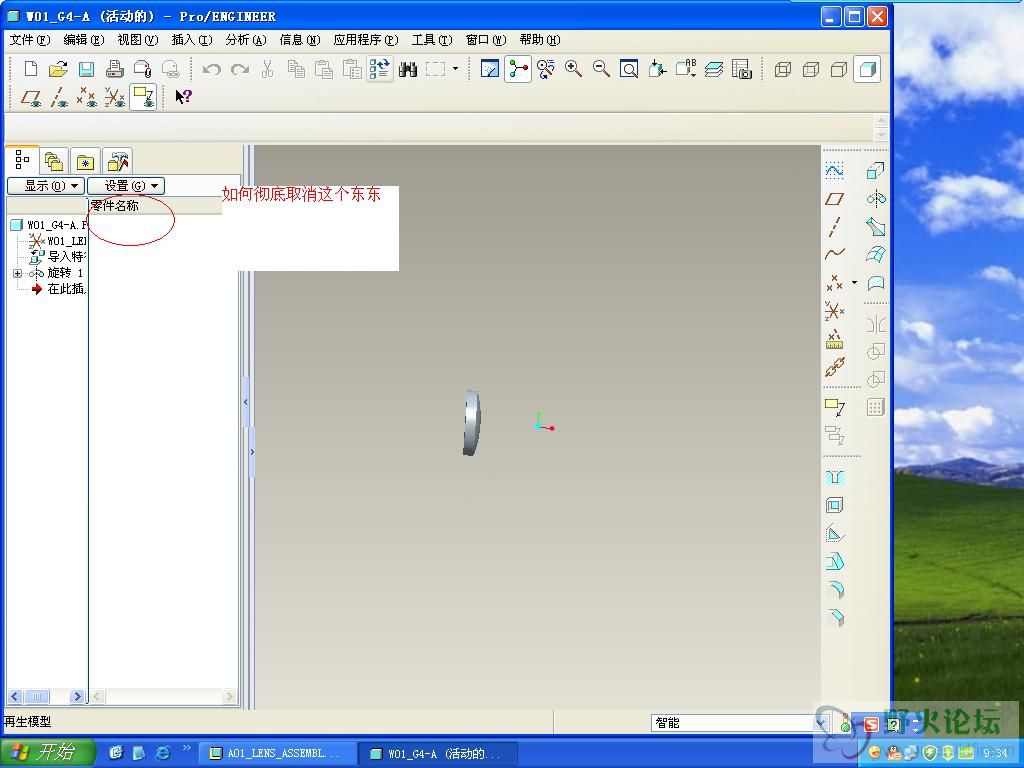
Task: Save the model with the floppy disk icon
Action: tap(86, 69)
